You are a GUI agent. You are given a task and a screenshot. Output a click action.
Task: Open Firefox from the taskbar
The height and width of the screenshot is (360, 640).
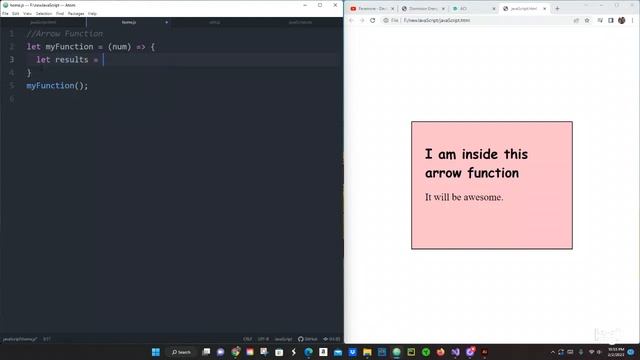(440, 352)
